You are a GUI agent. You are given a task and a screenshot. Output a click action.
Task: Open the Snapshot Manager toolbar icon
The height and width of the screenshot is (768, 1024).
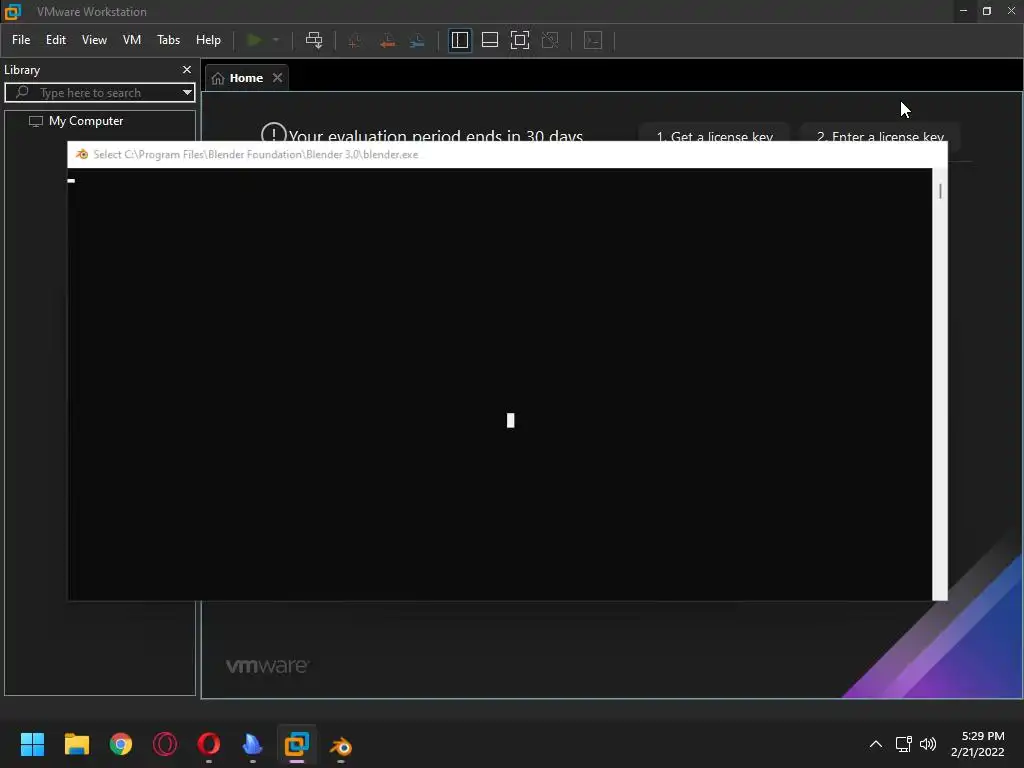point(417,40)
